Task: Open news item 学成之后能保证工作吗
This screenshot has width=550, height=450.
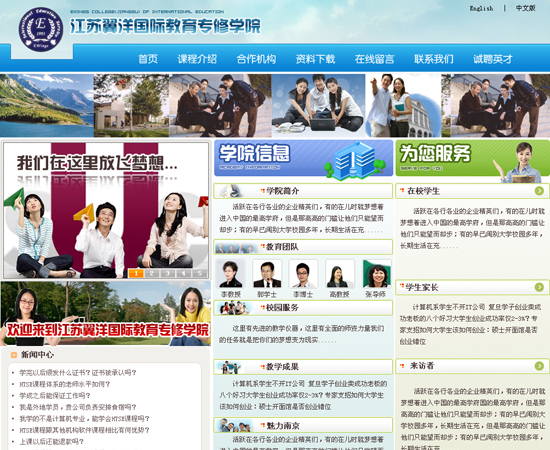Action: (55, 396)
